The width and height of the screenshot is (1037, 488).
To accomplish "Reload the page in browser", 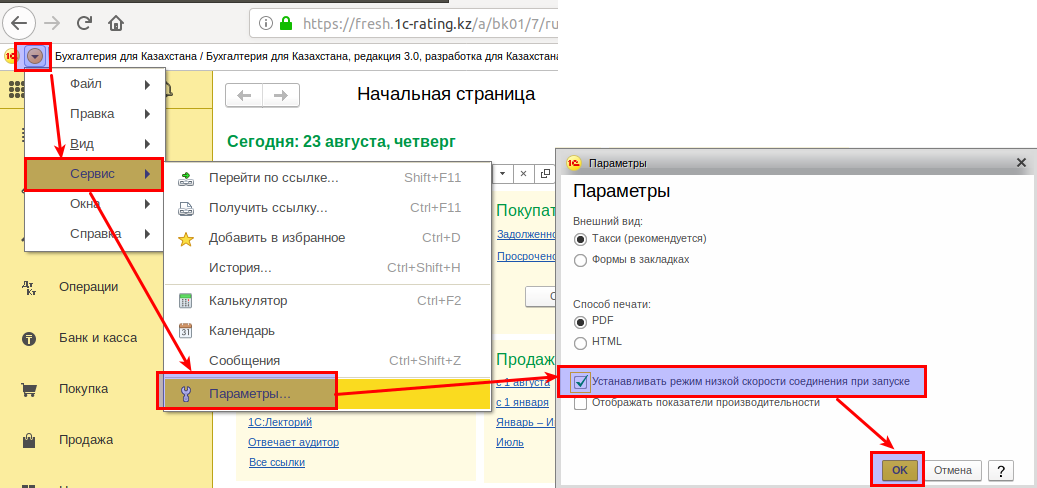I will pyautogui.click(x=84, y=21).
